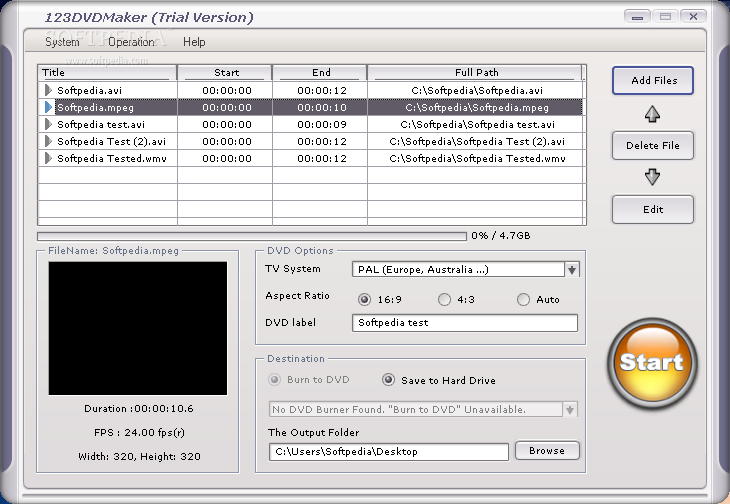Click the End column header
The width and height of the screenshot is (730, 504).
tap(320, 73)
